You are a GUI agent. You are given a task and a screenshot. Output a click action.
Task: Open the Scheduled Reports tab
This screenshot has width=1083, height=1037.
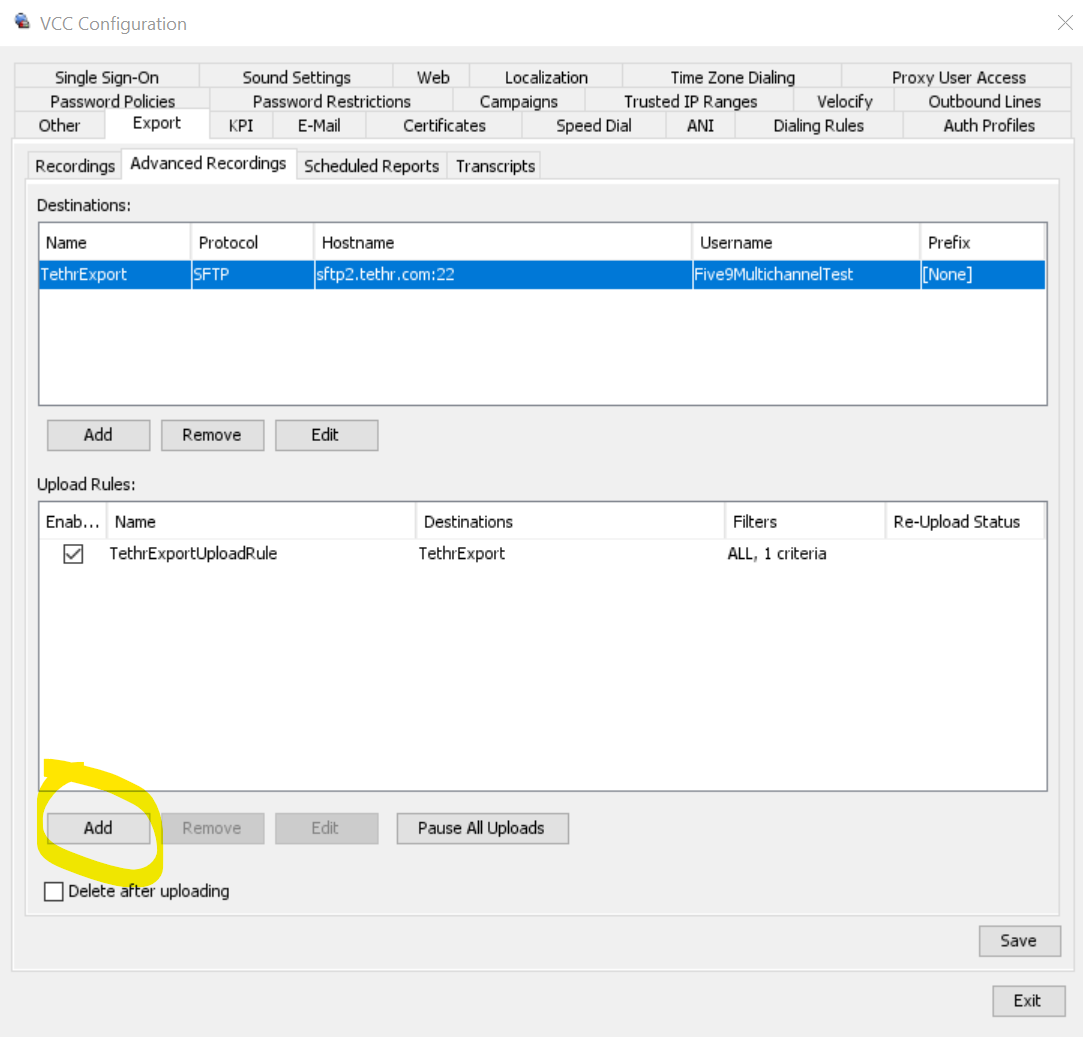pyautogui.click(x=371, y=166)
